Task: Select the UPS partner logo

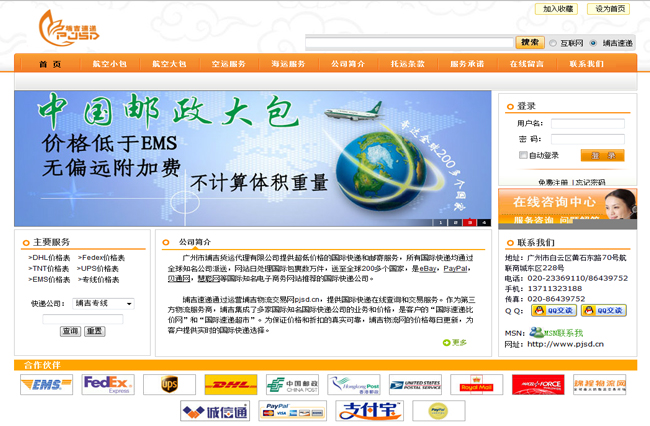Action: coord(169,385)
